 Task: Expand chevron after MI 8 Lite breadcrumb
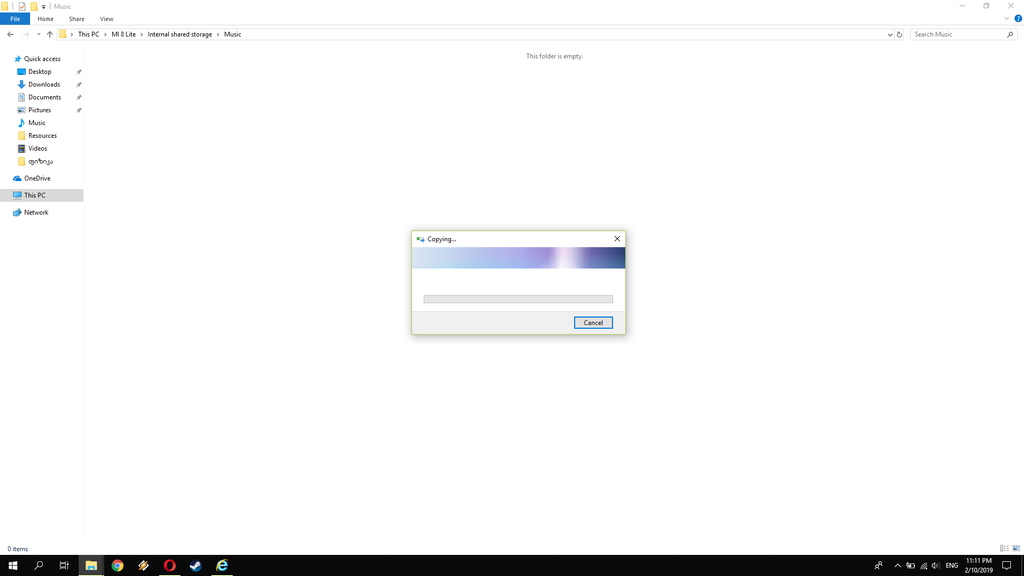(x=141, y=35)
